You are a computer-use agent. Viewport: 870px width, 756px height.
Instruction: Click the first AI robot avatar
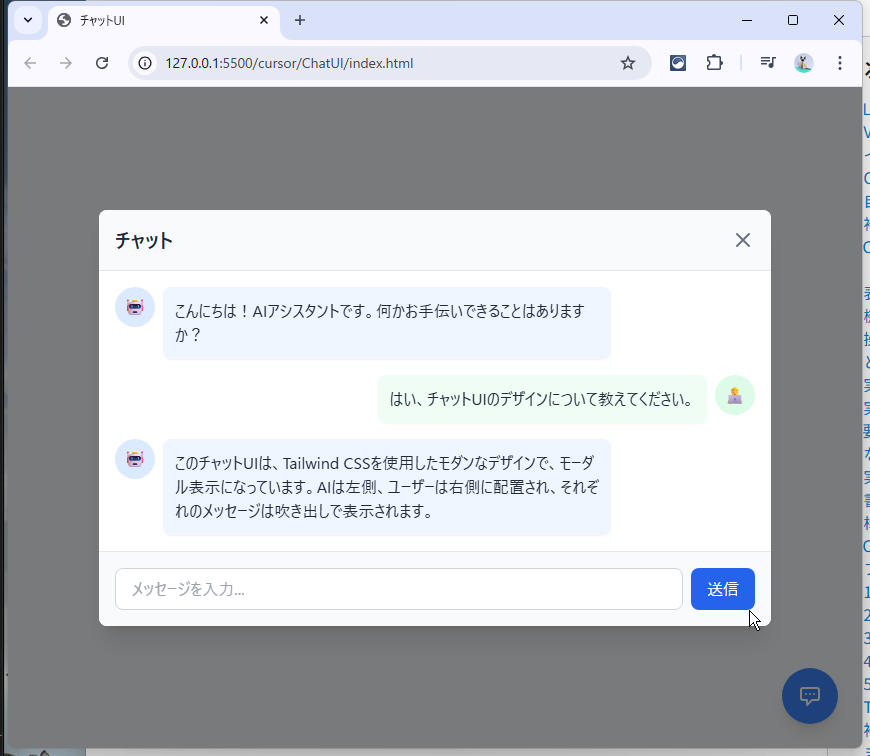(135, 307)
